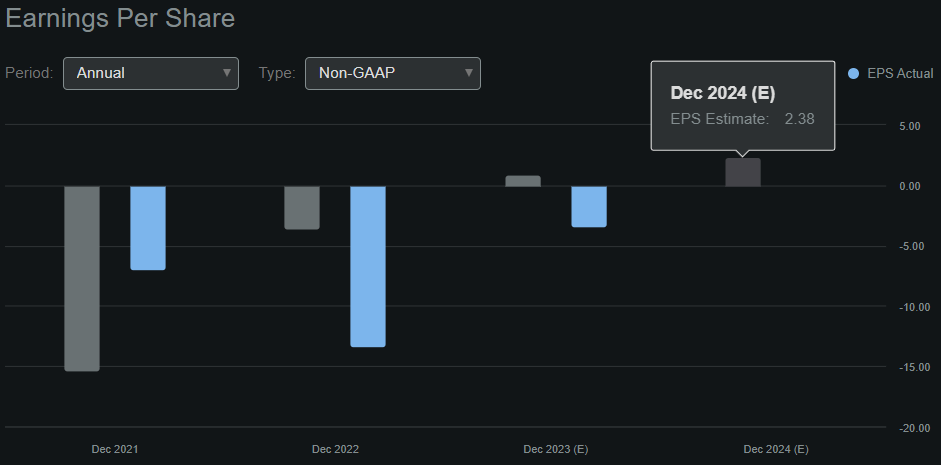Select the small gray Dec 2023 estimate bar
Image resolution: width=941 pixels, height=465 pixels.
pos(523,181)
